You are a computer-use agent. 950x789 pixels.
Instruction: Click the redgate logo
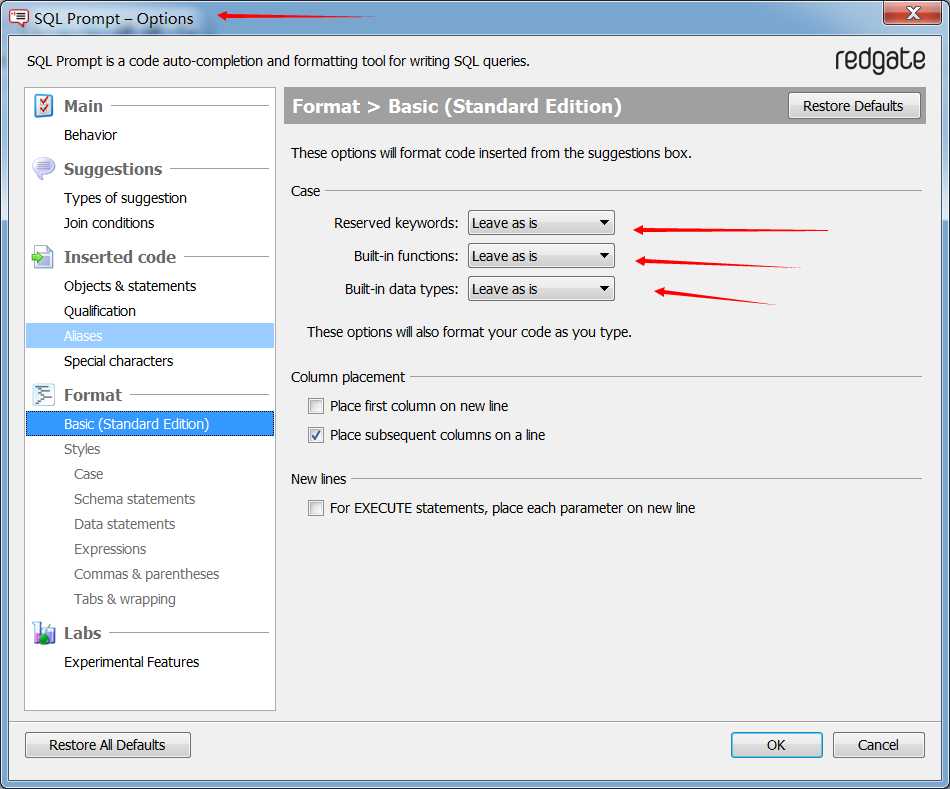click(880, 61)
